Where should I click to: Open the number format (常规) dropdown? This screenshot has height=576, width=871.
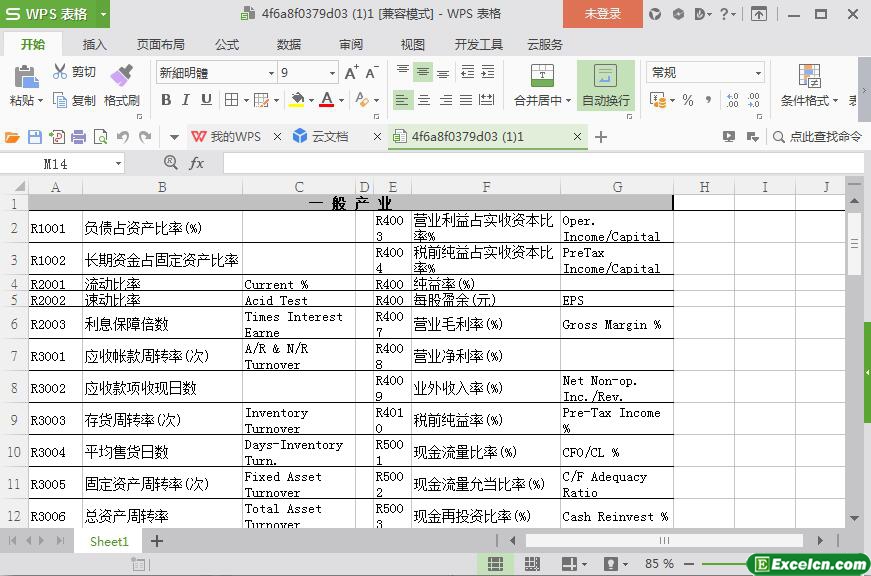tap(758, 73)
